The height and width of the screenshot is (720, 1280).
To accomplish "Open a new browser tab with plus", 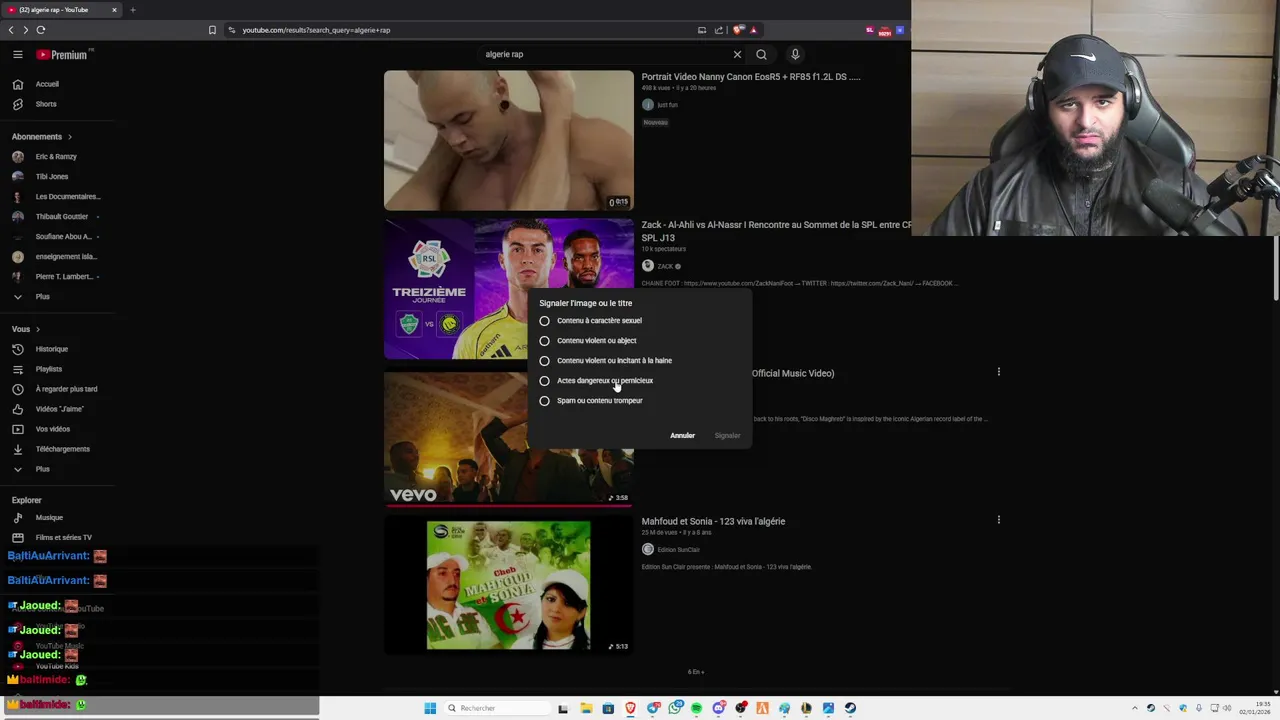I will [132, 10].
